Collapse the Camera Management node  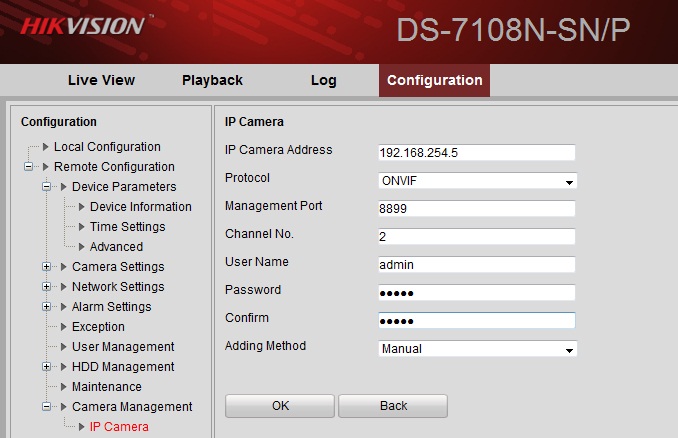[47, 406]
